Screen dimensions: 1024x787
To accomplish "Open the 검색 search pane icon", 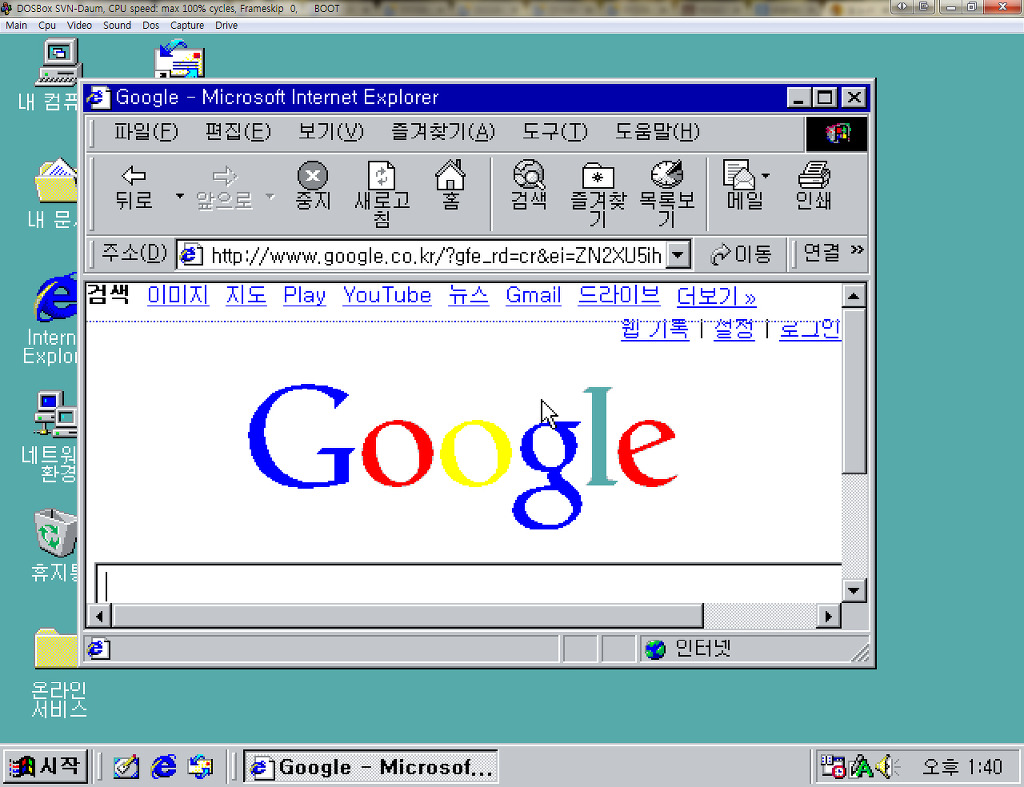I will [529, 185].
